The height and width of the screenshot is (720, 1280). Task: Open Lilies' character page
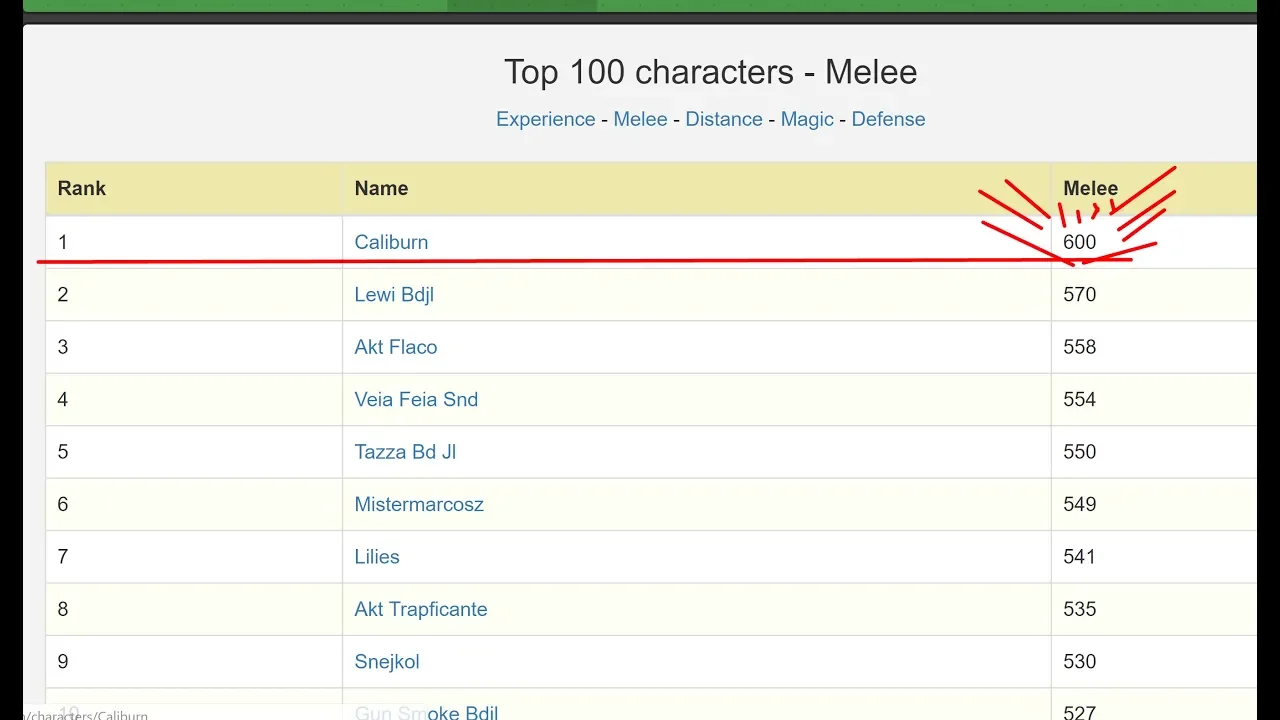coord(377,557)
